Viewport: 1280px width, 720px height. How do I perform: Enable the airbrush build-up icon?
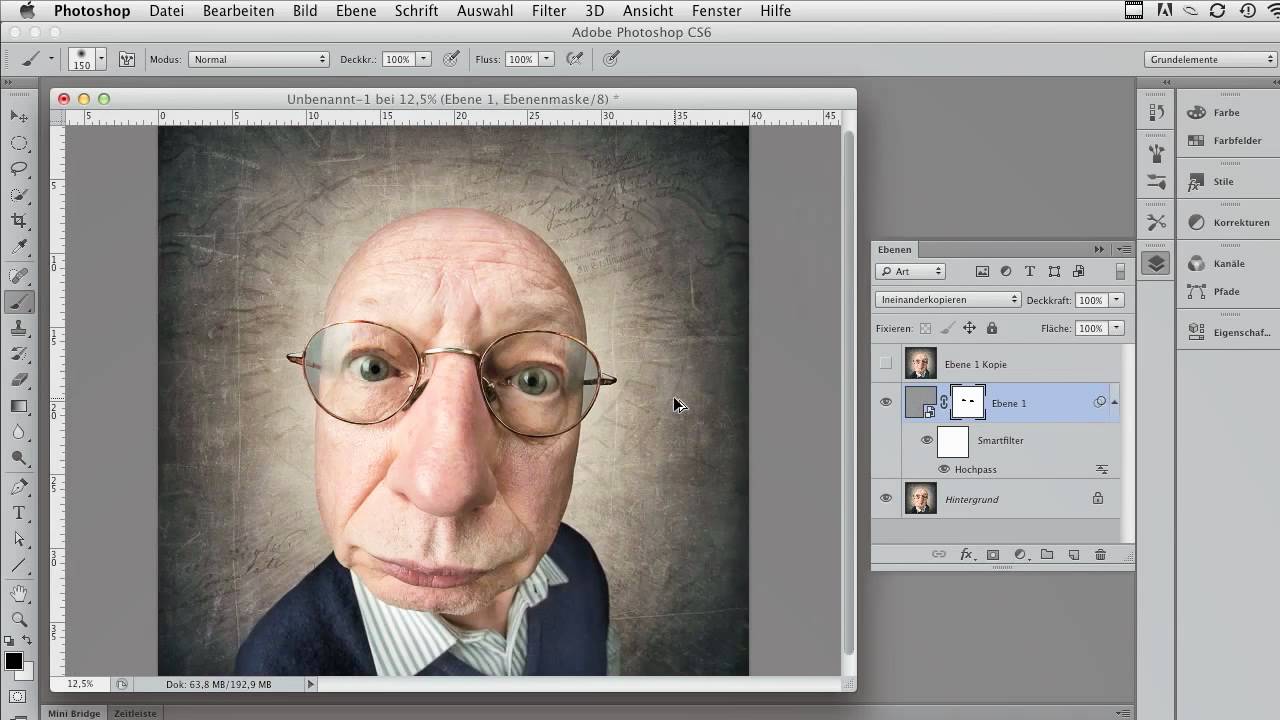point(575,59)
